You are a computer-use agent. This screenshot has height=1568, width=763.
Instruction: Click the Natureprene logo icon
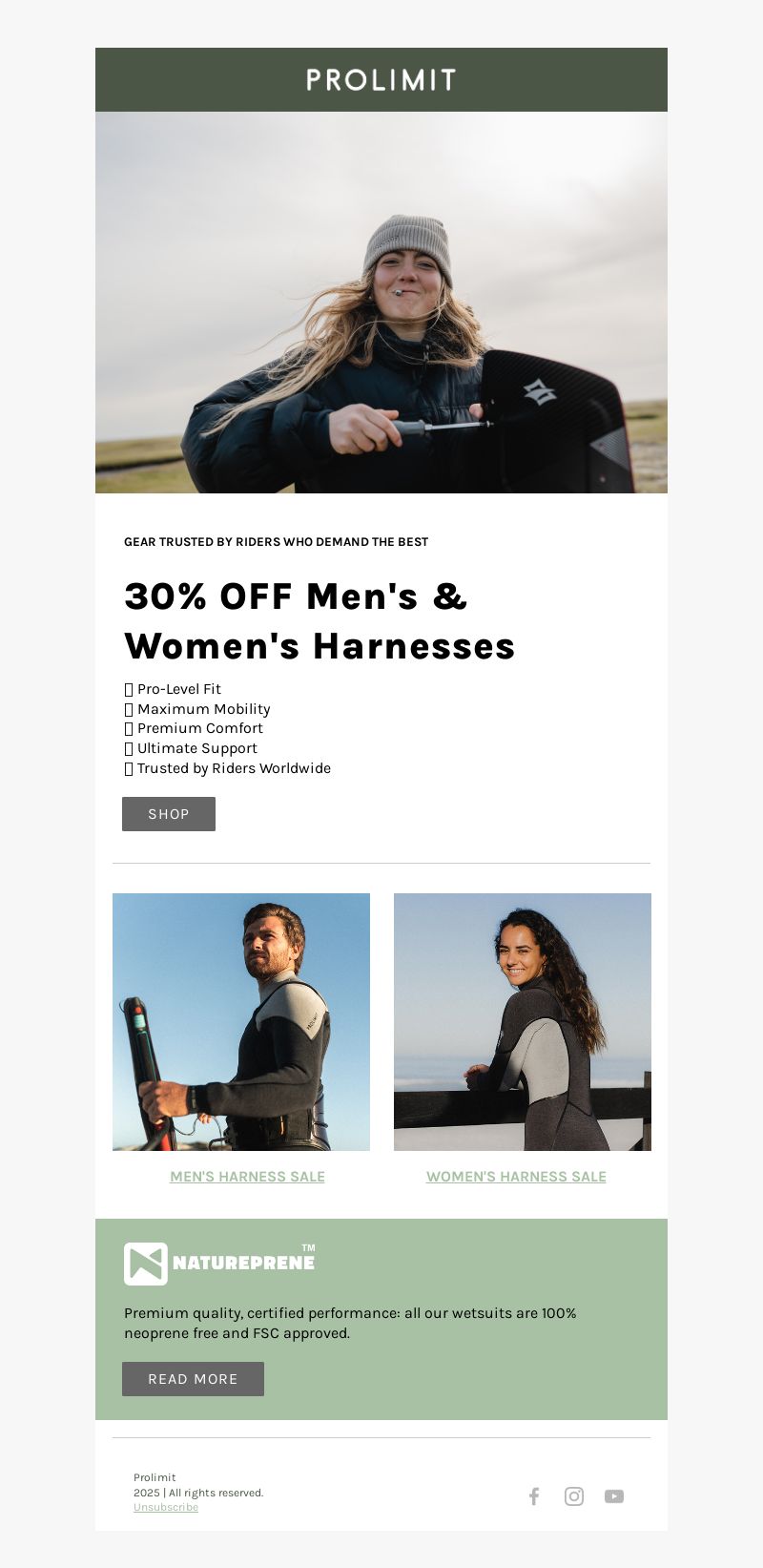(146, 1264)
